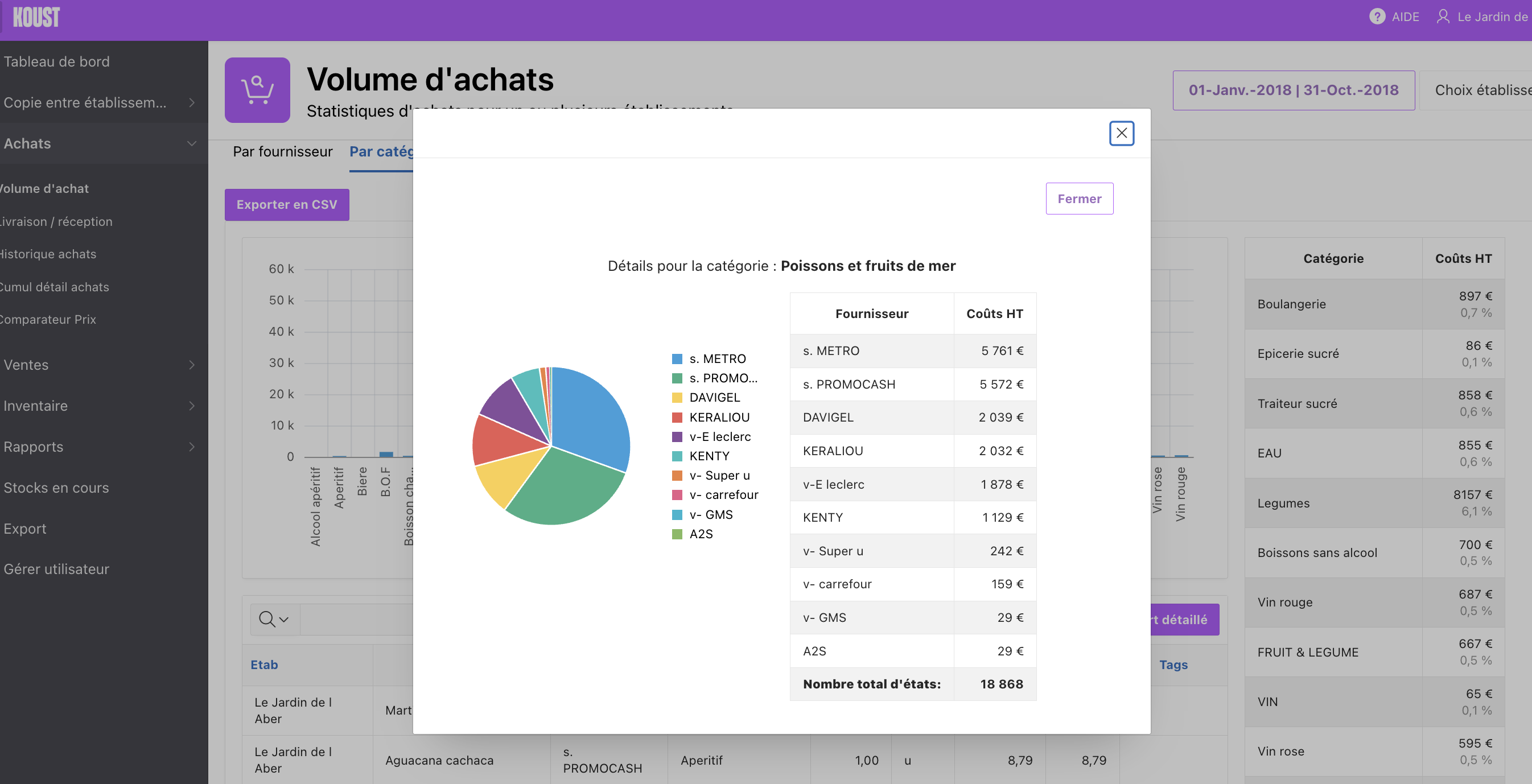
Task: Close the modal with the X icon
Action: (x=1121, y=133)
